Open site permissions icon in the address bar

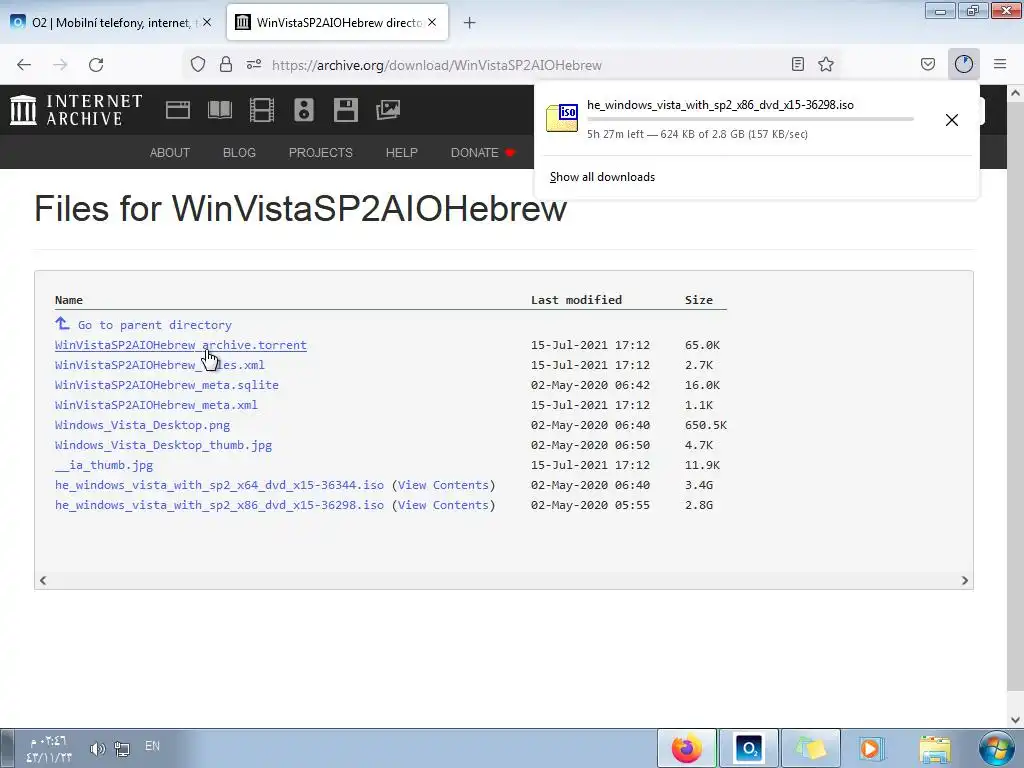(254, 65)
